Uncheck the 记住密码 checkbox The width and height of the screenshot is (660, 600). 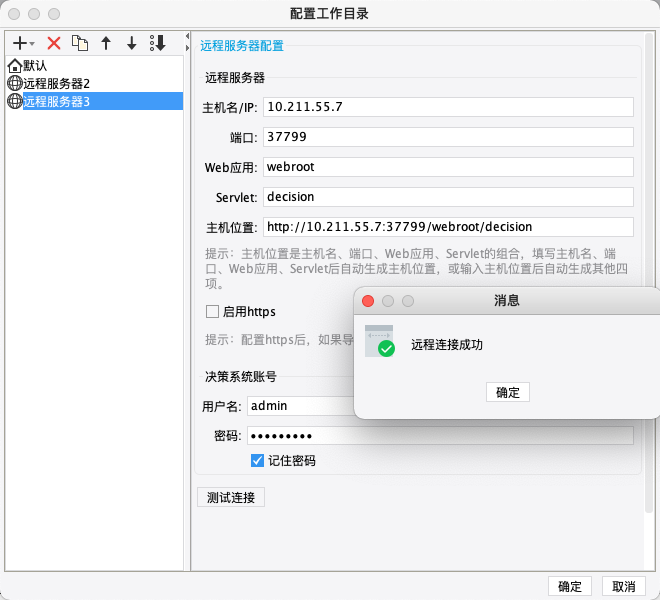[258, 460]
